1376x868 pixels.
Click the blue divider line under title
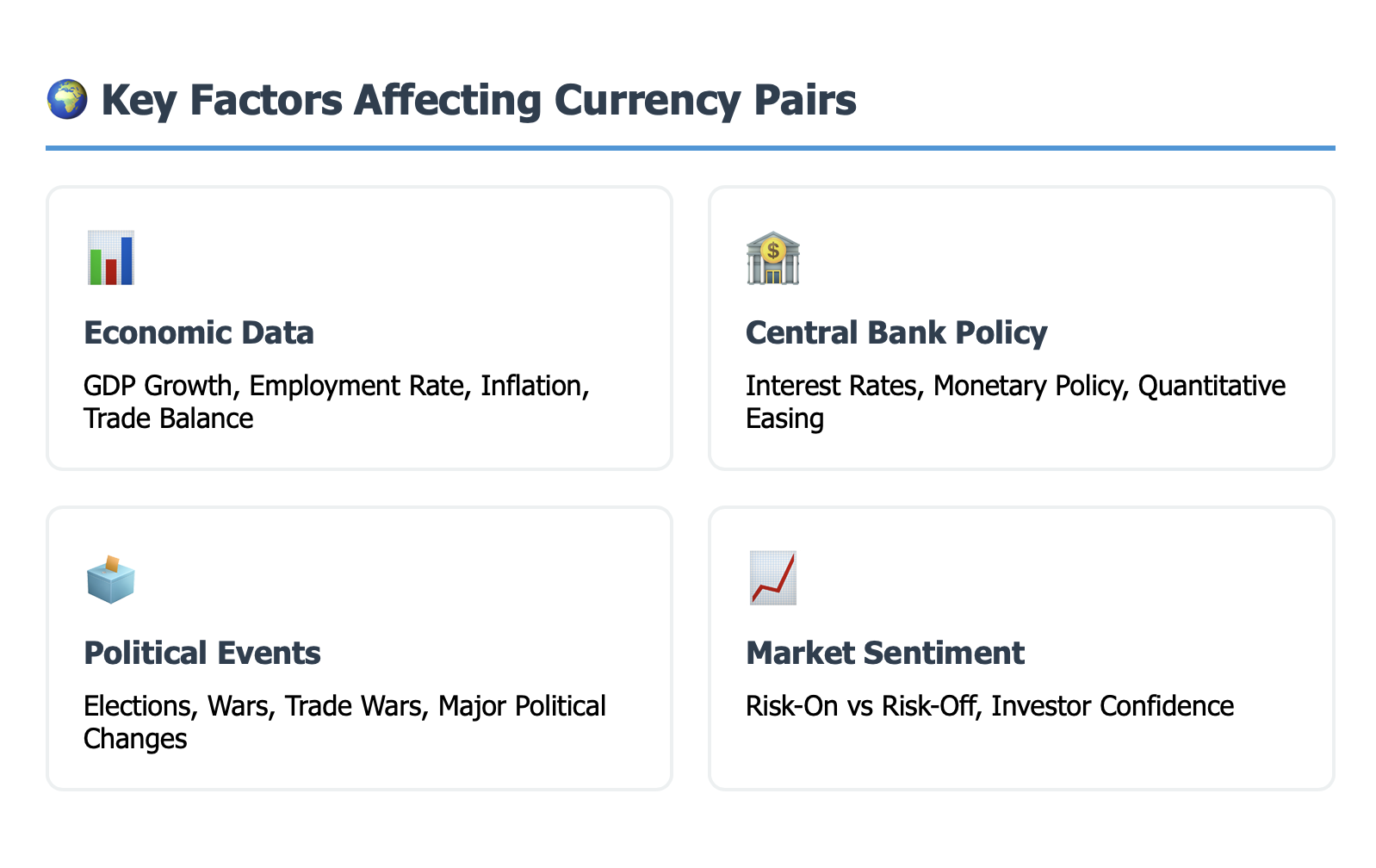click(690, 148)
